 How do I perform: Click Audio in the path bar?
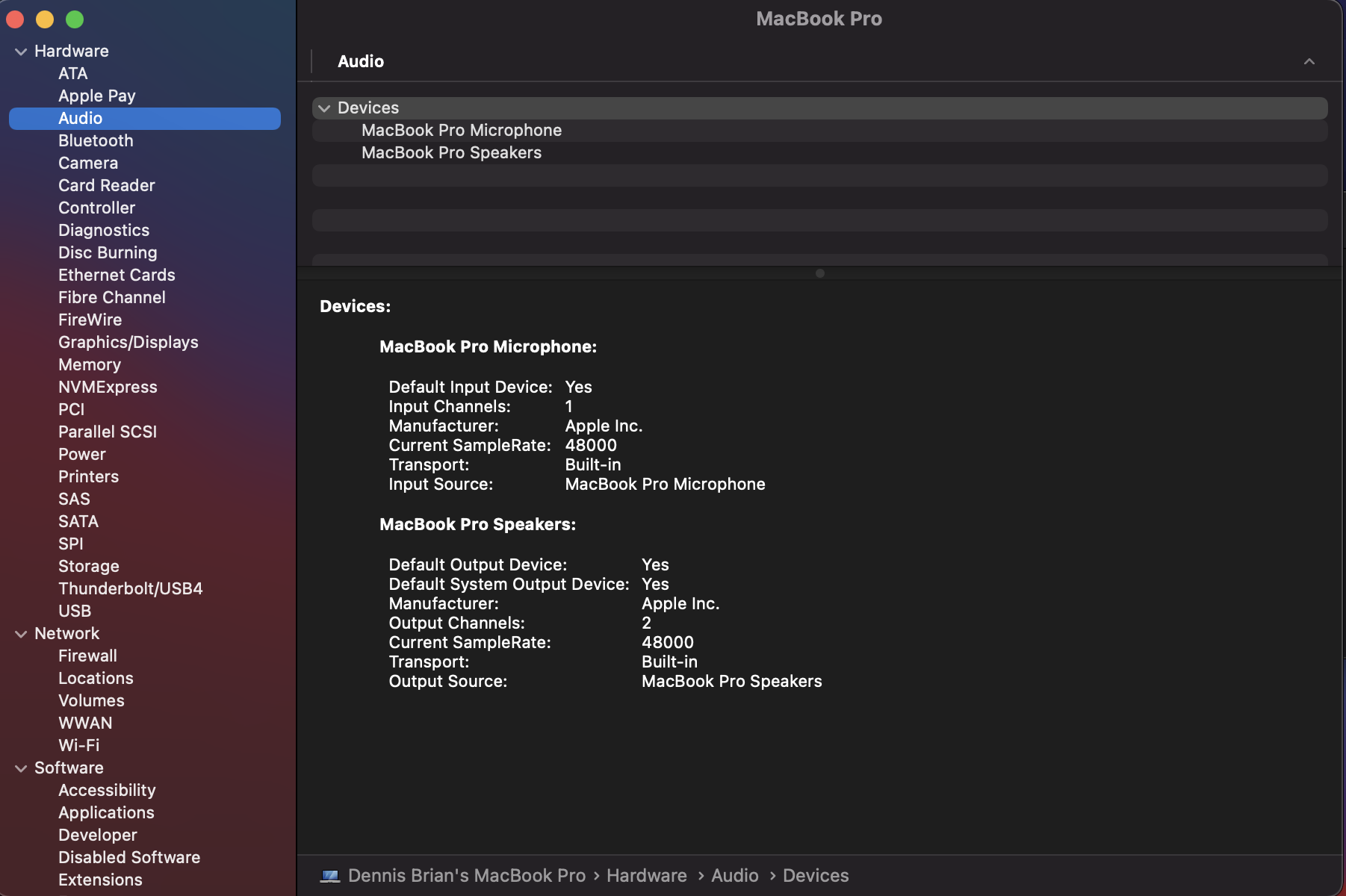(735, 875)
